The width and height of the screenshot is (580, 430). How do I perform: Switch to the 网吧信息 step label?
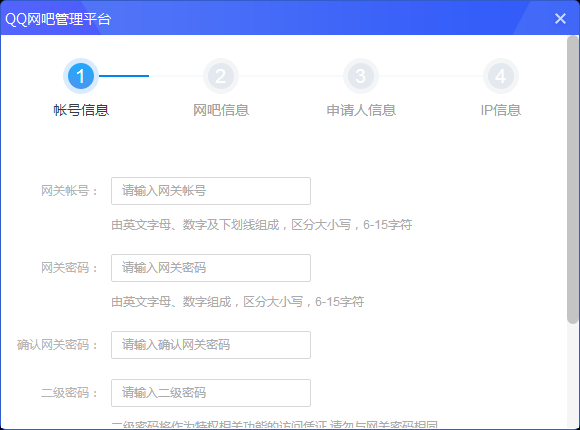click(221, 110)
